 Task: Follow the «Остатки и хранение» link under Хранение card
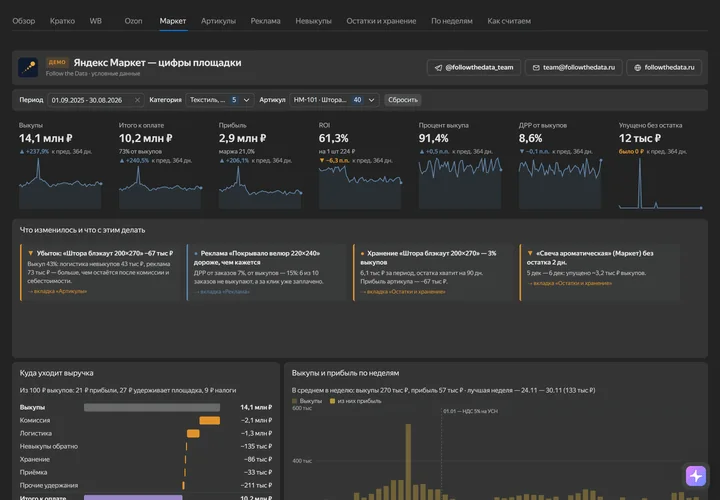click(x=403, y=292)
